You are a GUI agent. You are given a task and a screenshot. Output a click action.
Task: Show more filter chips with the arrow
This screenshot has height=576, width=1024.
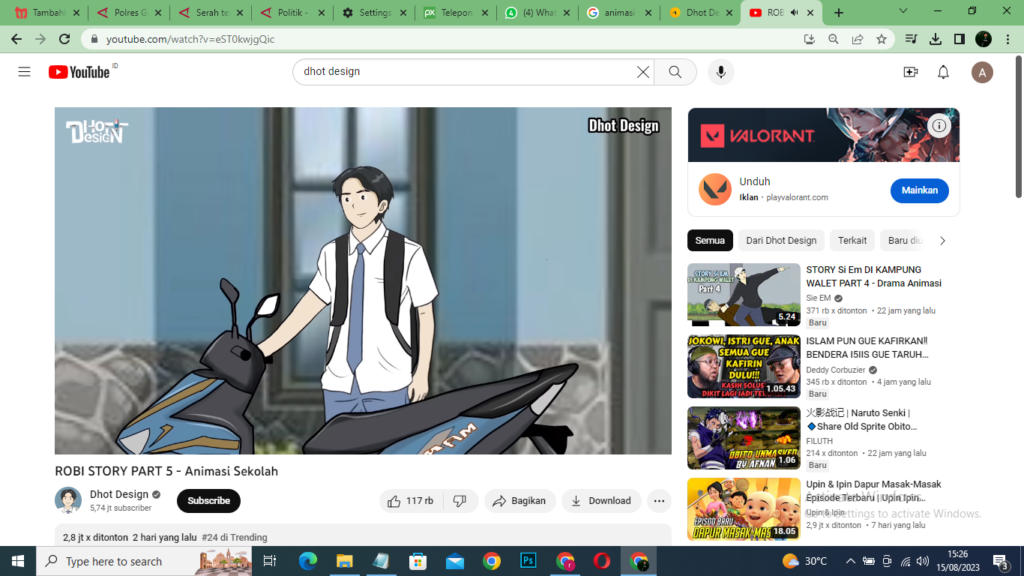942,240
